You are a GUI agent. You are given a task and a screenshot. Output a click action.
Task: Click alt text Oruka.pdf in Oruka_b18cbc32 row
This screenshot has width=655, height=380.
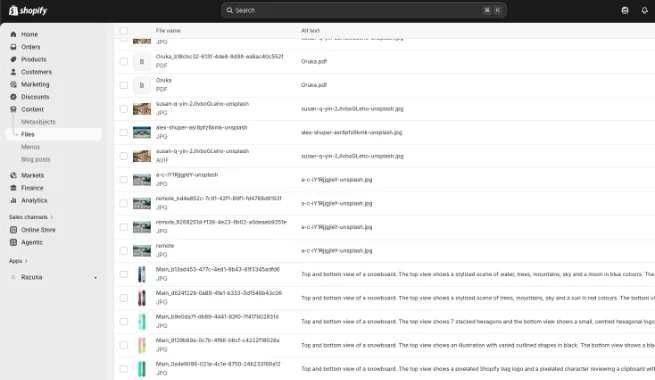(314, 61)
